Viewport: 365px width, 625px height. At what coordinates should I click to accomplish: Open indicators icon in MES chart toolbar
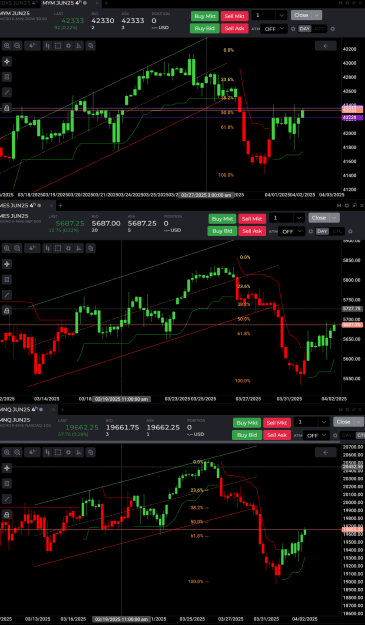[79, 248]
